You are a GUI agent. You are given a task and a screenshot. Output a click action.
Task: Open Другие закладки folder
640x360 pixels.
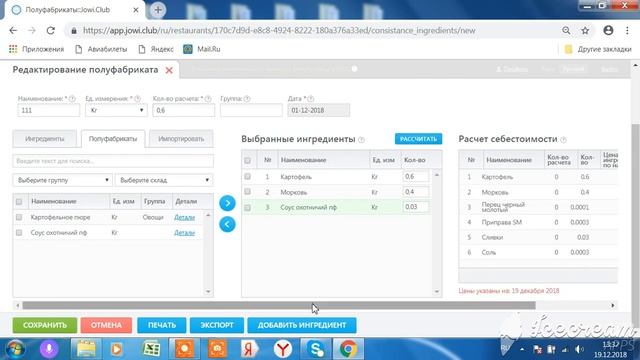pos(598,49)
